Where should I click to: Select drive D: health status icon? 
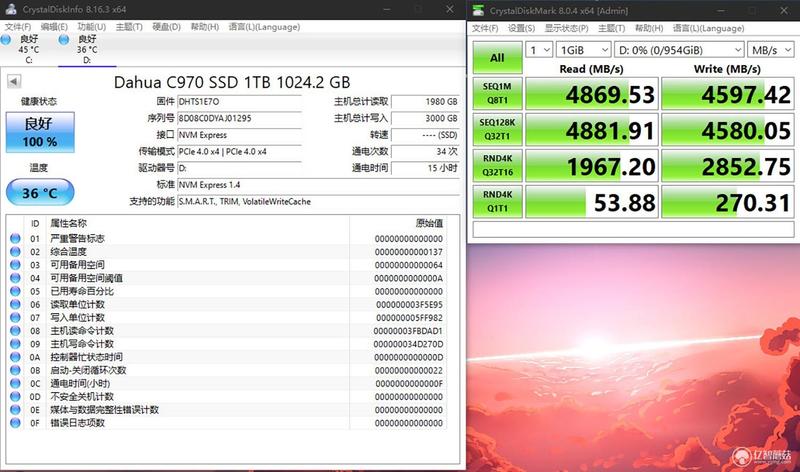click(x=64, y=39)
